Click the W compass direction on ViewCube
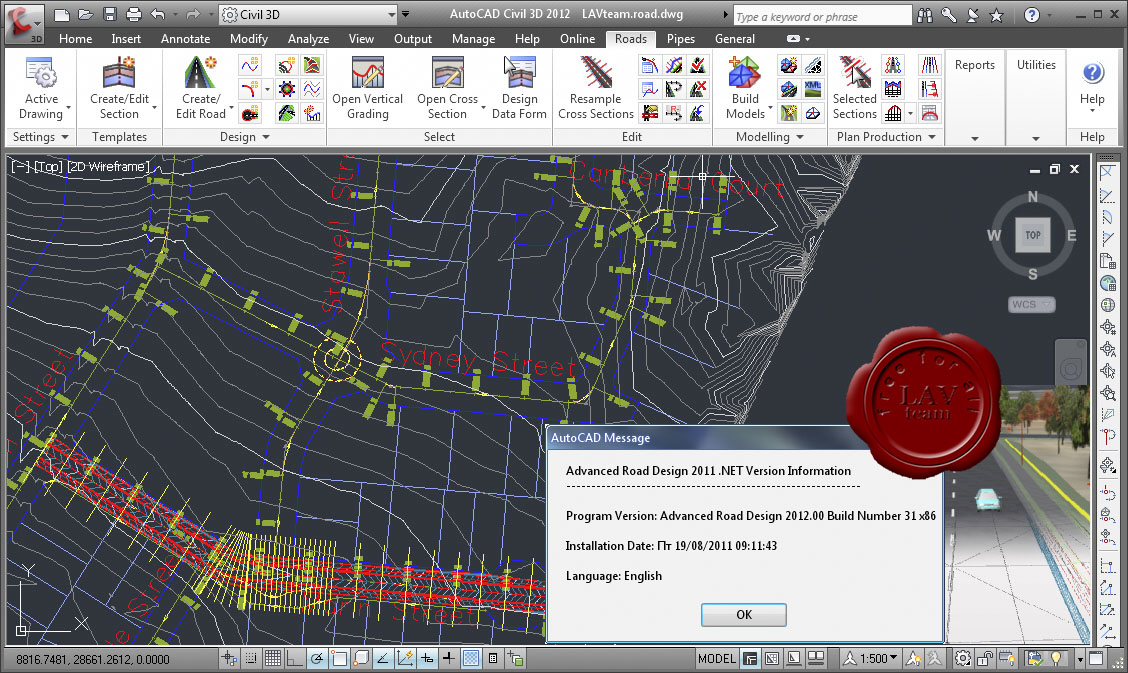1128x673 pixels. tap(994, 235)
